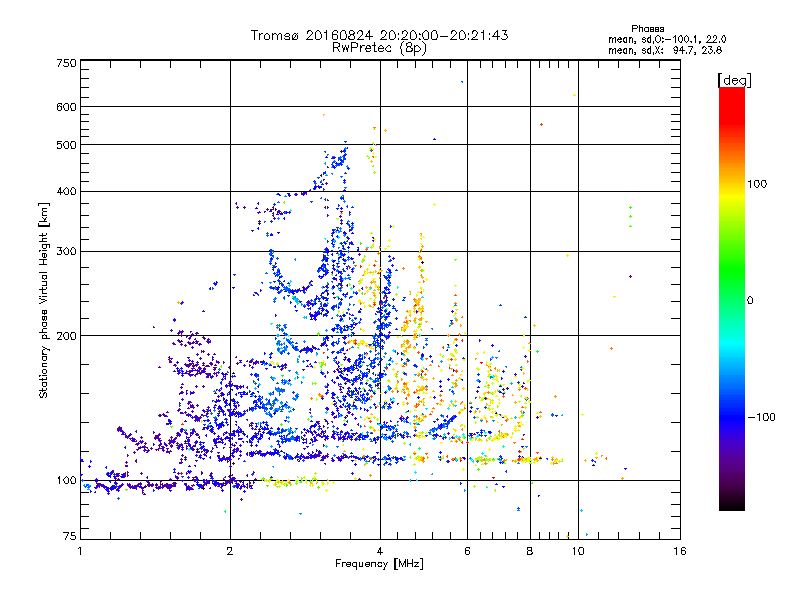
Task: Click x-axis tick label '1'
Action: tap(80, 551)
